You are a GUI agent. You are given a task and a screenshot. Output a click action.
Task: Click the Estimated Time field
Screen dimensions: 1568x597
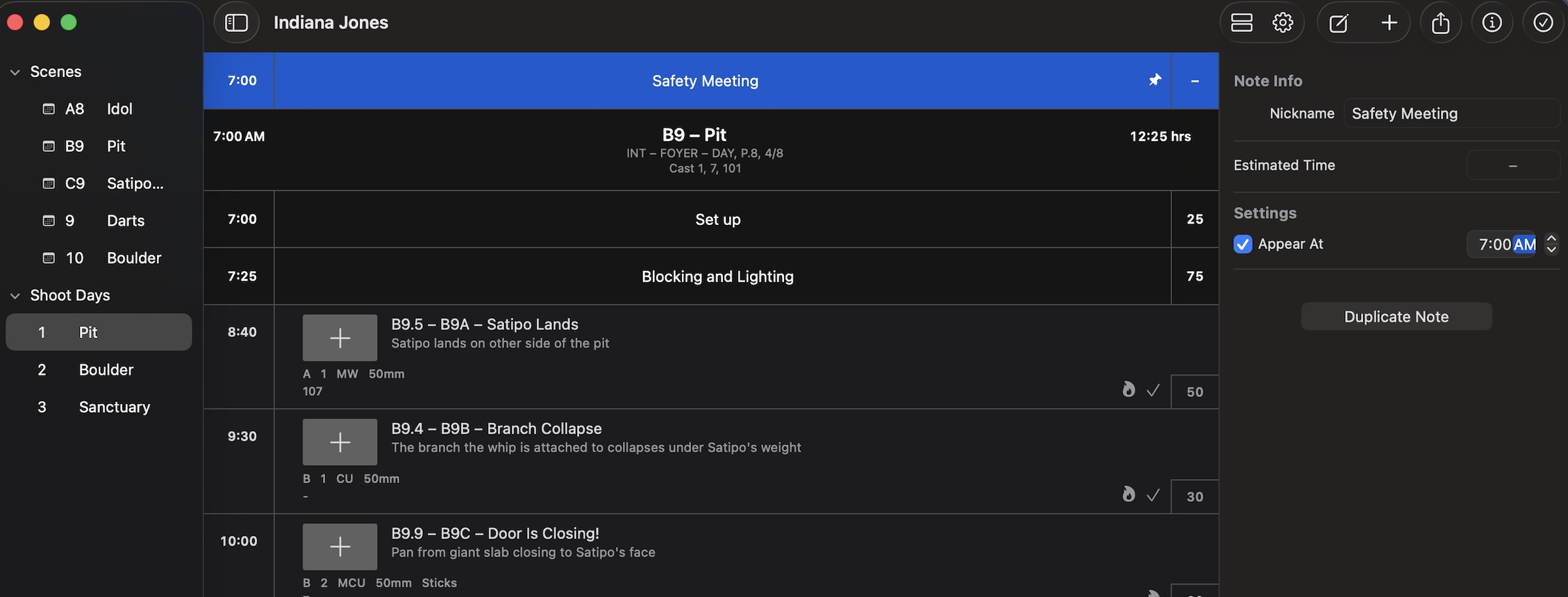(1512, 166)
